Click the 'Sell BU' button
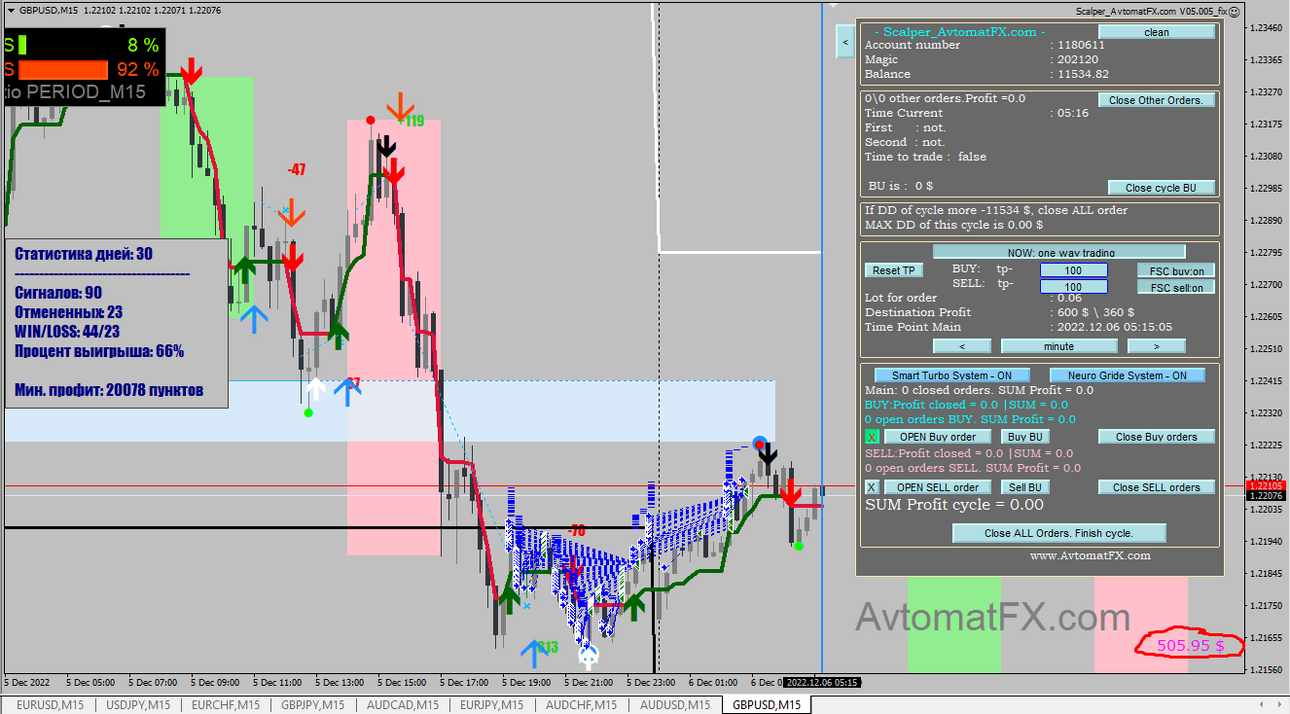Viewport: 1290px width, 714px height. tap(1025, 487)
